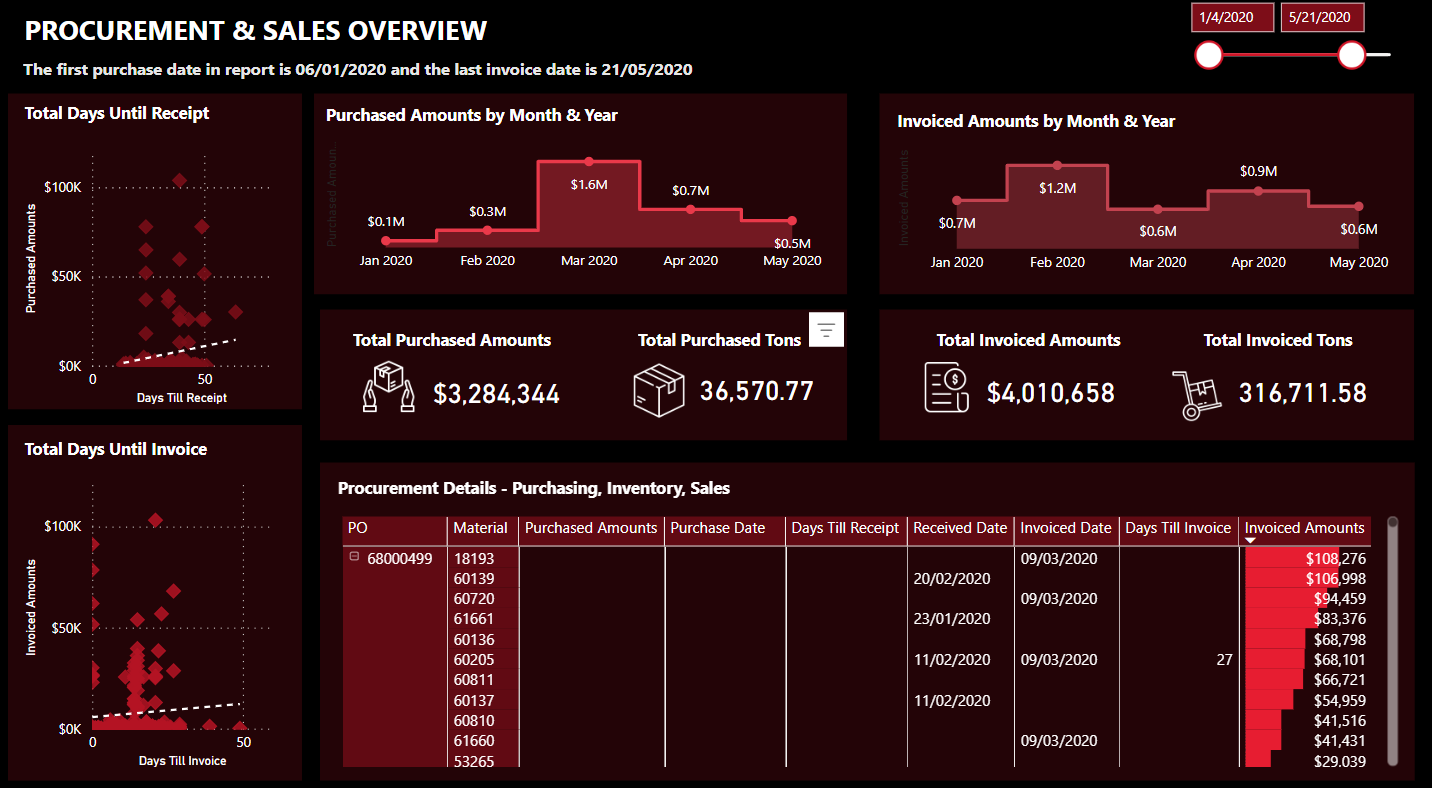1432x788 pixels.
Task: Click the start date field 1/4/2020
Action: coord(1232,17)
